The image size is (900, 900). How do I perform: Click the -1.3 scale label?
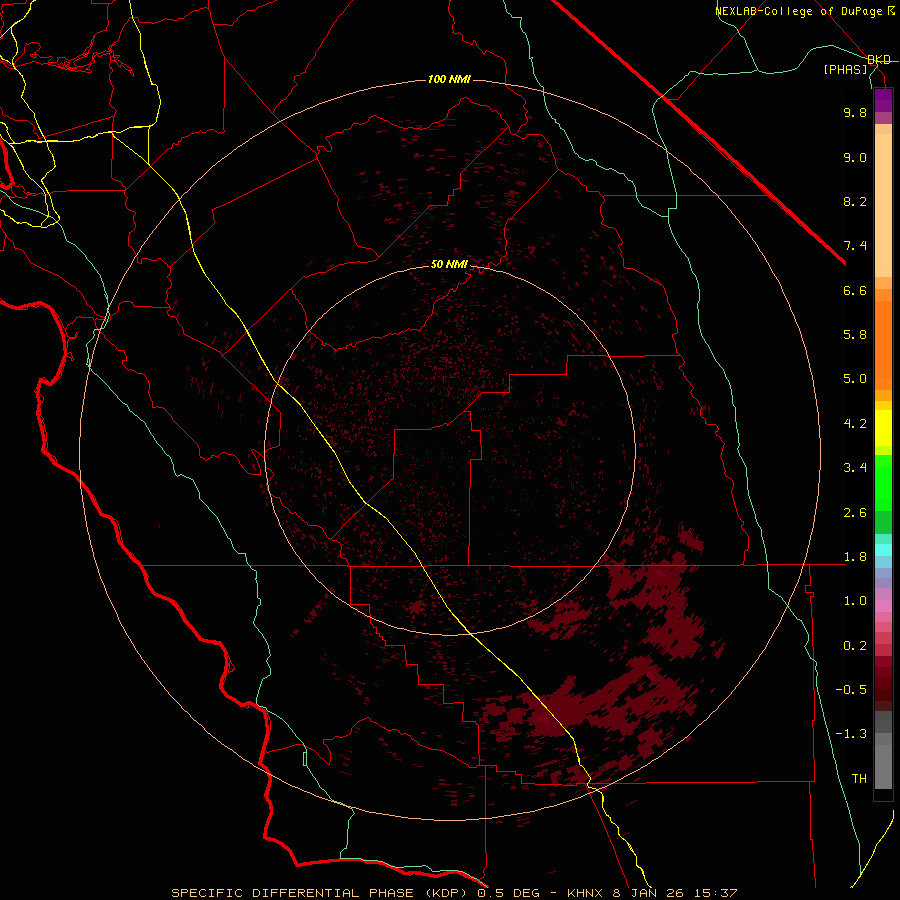click(851, 734)
